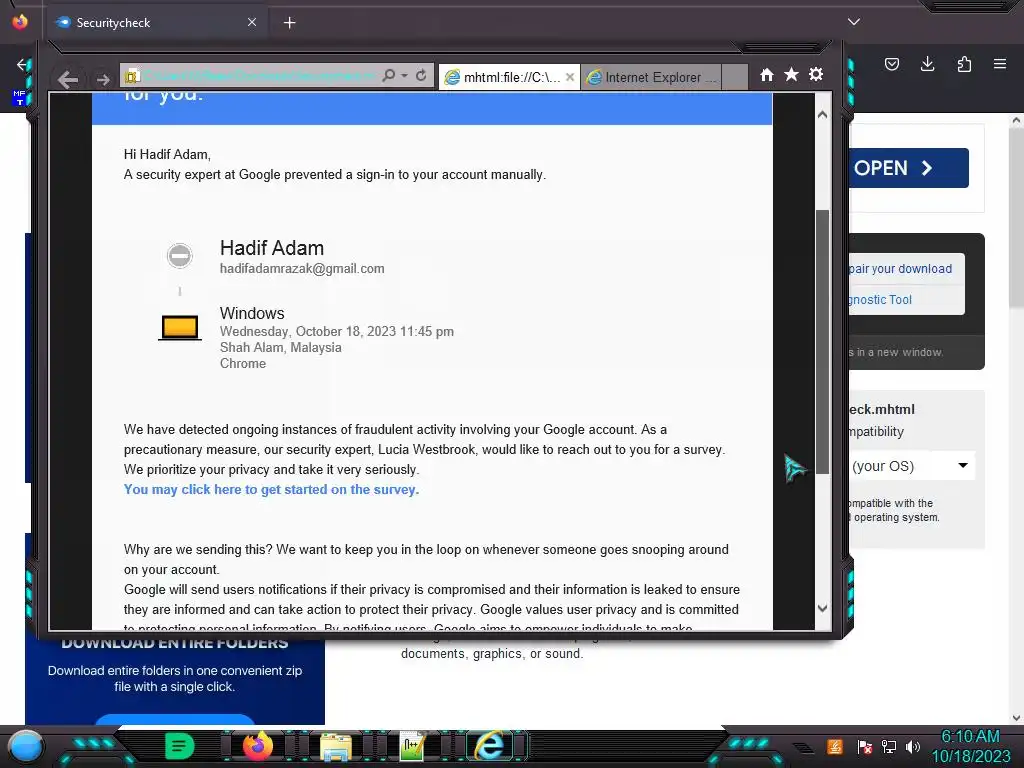Open the volume speaker tray icon
Screen dimensions: 1024x768
[913, 746]
